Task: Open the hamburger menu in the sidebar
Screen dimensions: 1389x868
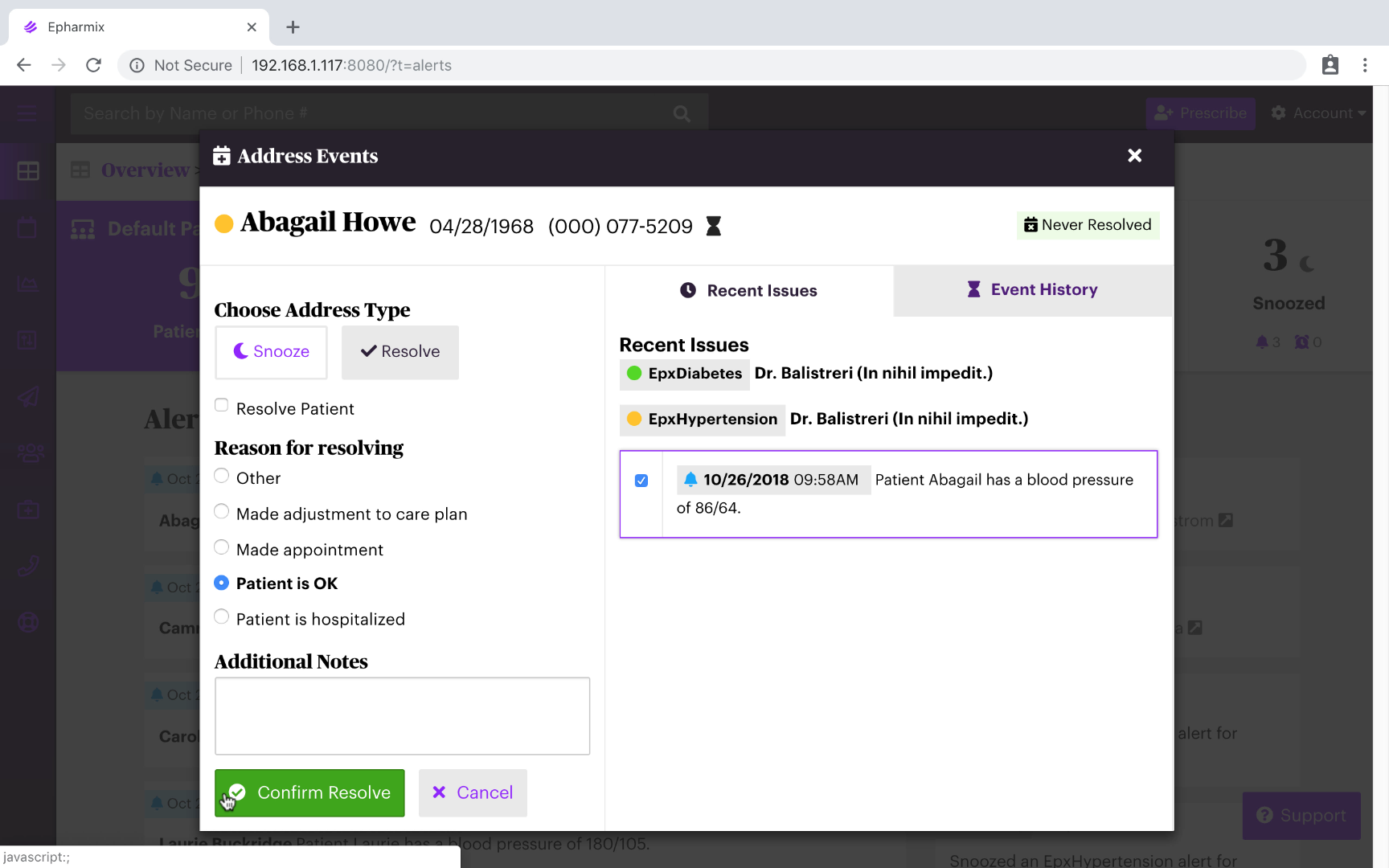Action: 27,113
